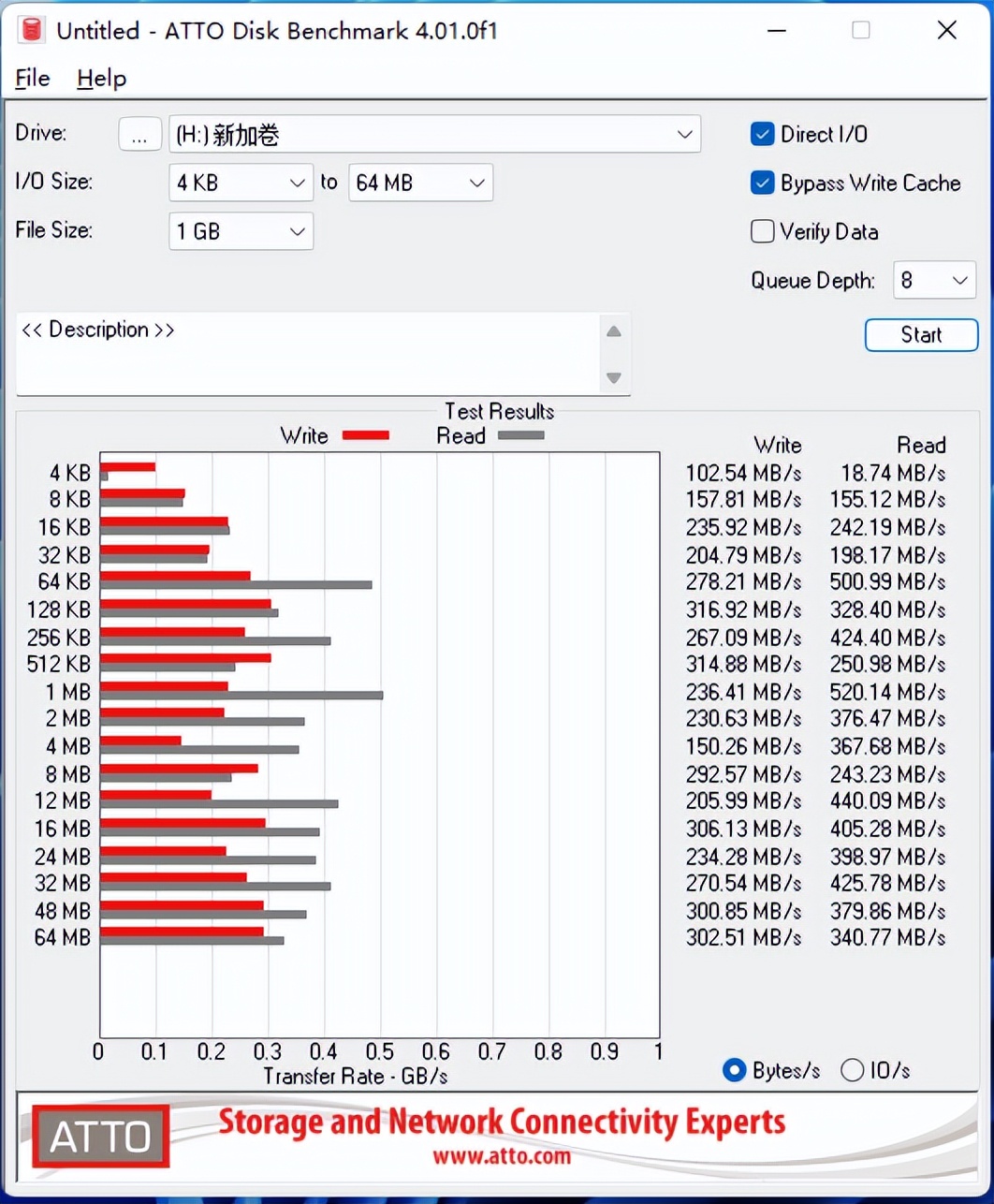Click the write value 306.13 MB/s
This screenshot has width=994, height=1204.
pyautogui.click(x=743, y=829)
